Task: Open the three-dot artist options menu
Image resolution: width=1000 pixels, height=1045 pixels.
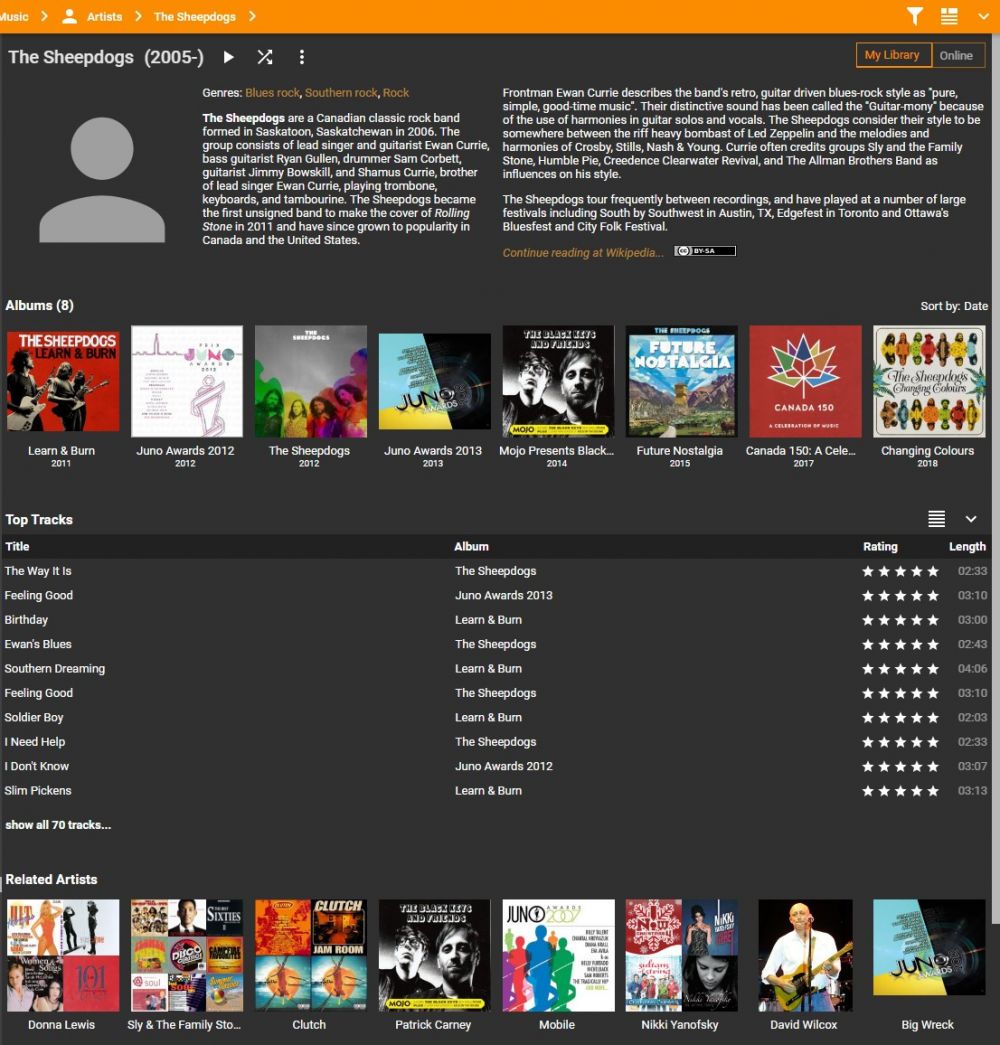Action: coord(301,58)
